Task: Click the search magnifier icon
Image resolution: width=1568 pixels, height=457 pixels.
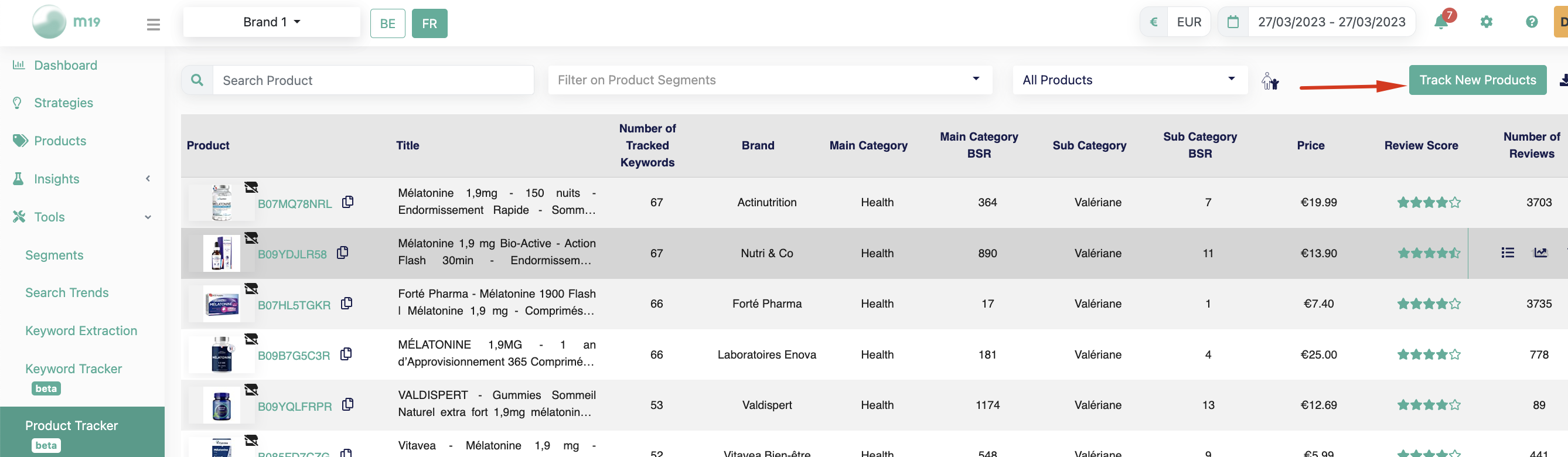Action: click(197, 80)
